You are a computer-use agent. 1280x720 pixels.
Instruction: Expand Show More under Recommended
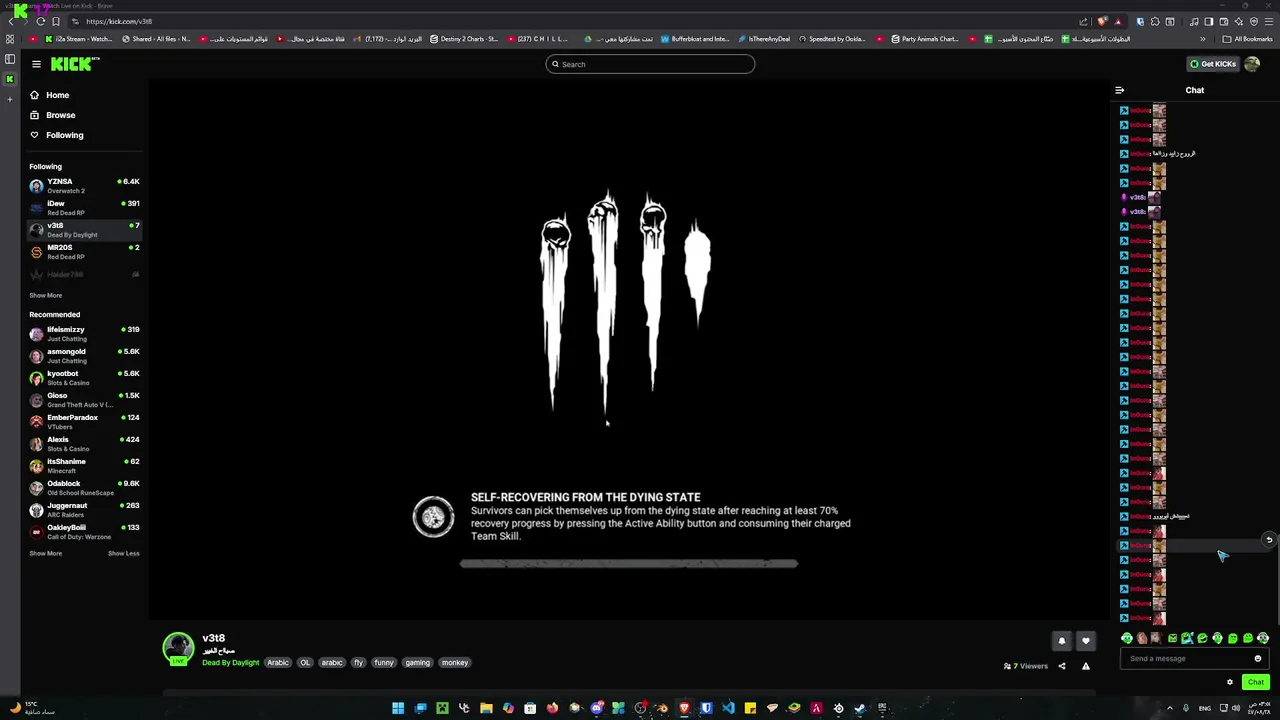[45, 553]
